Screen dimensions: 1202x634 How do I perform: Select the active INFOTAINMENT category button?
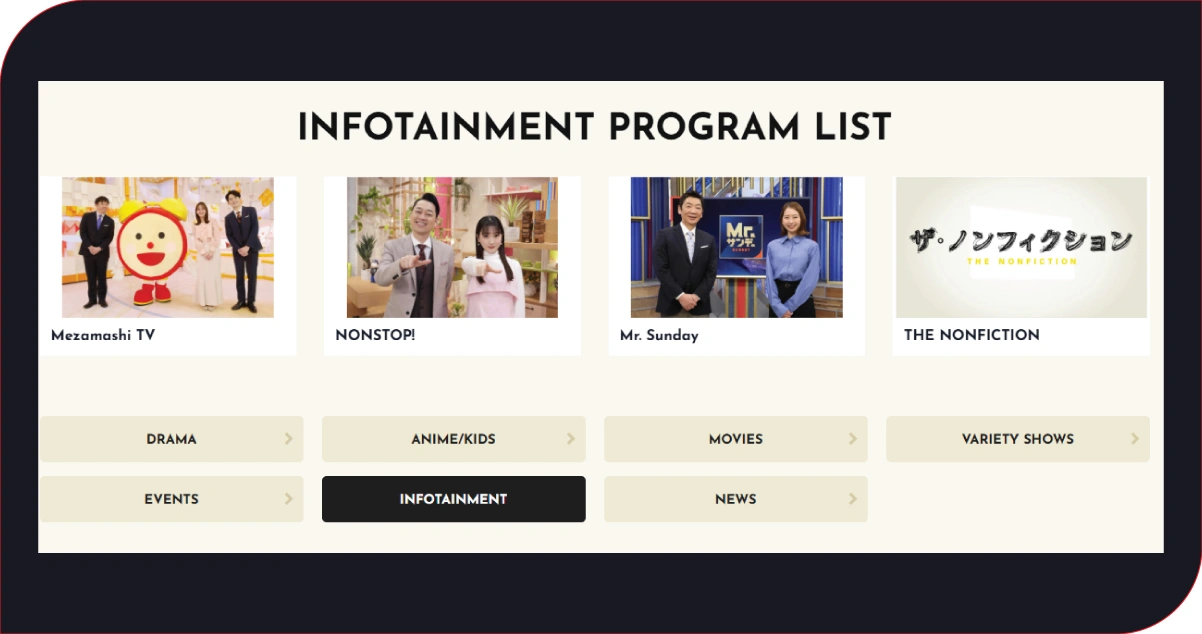[x=454, y=499]
